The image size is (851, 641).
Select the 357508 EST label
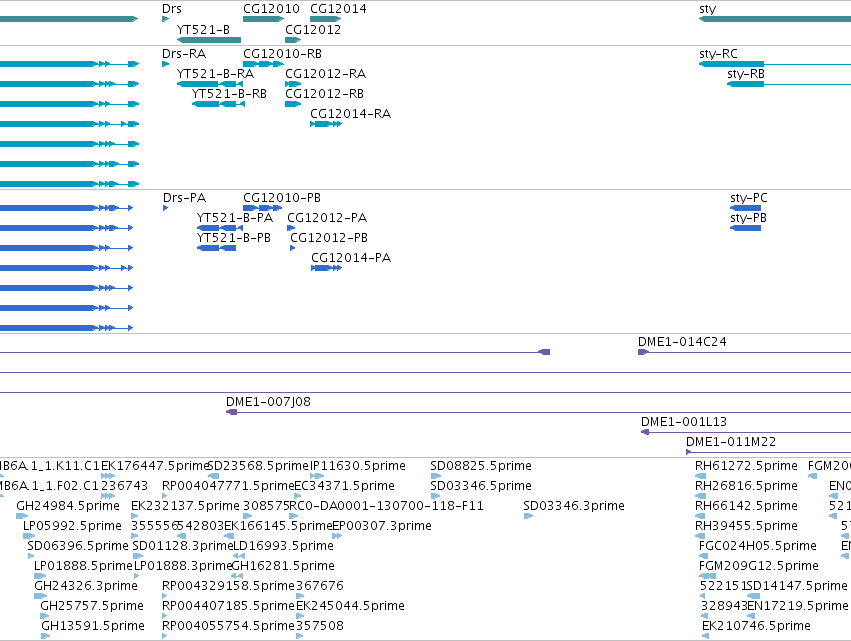pos(320,626)
